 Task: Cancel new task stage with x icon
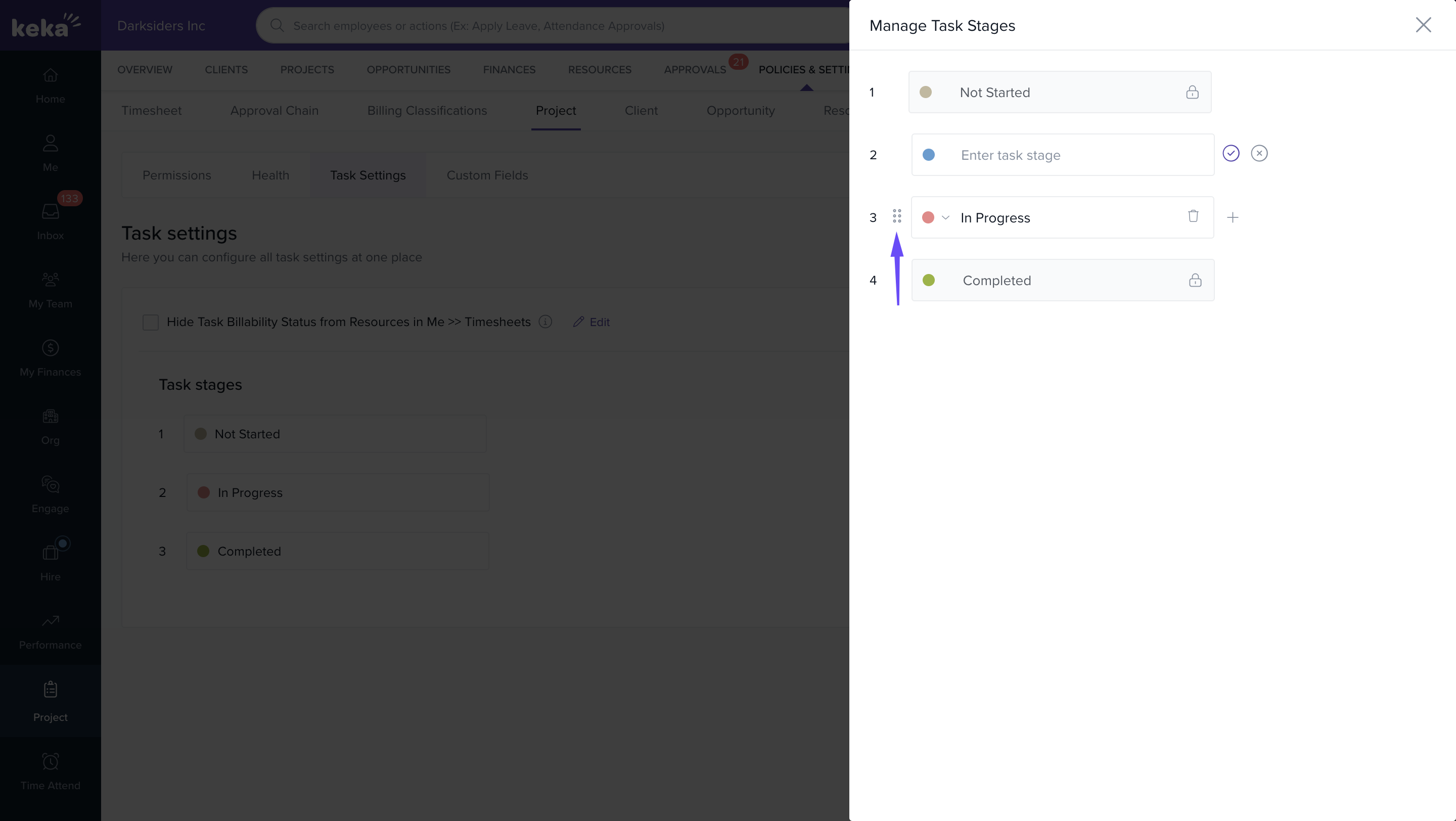pyautogui.click(x=1259, y=153)
